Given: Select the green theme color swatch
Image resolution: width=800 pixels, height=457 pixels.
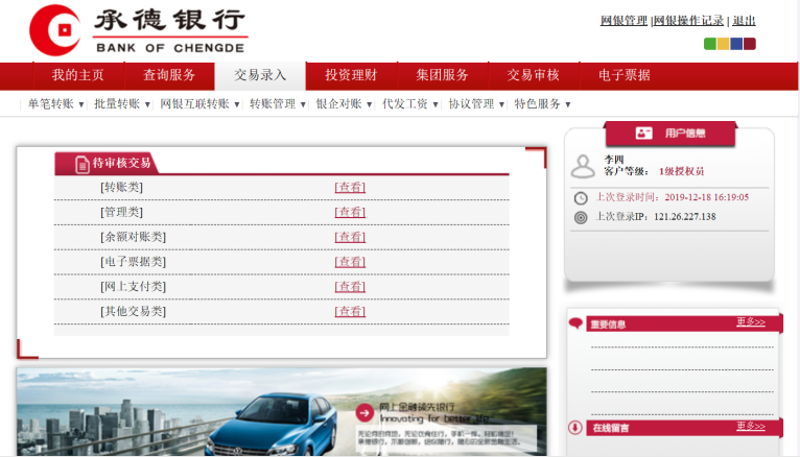Looking at the screenshot, I should coord(710,44).
